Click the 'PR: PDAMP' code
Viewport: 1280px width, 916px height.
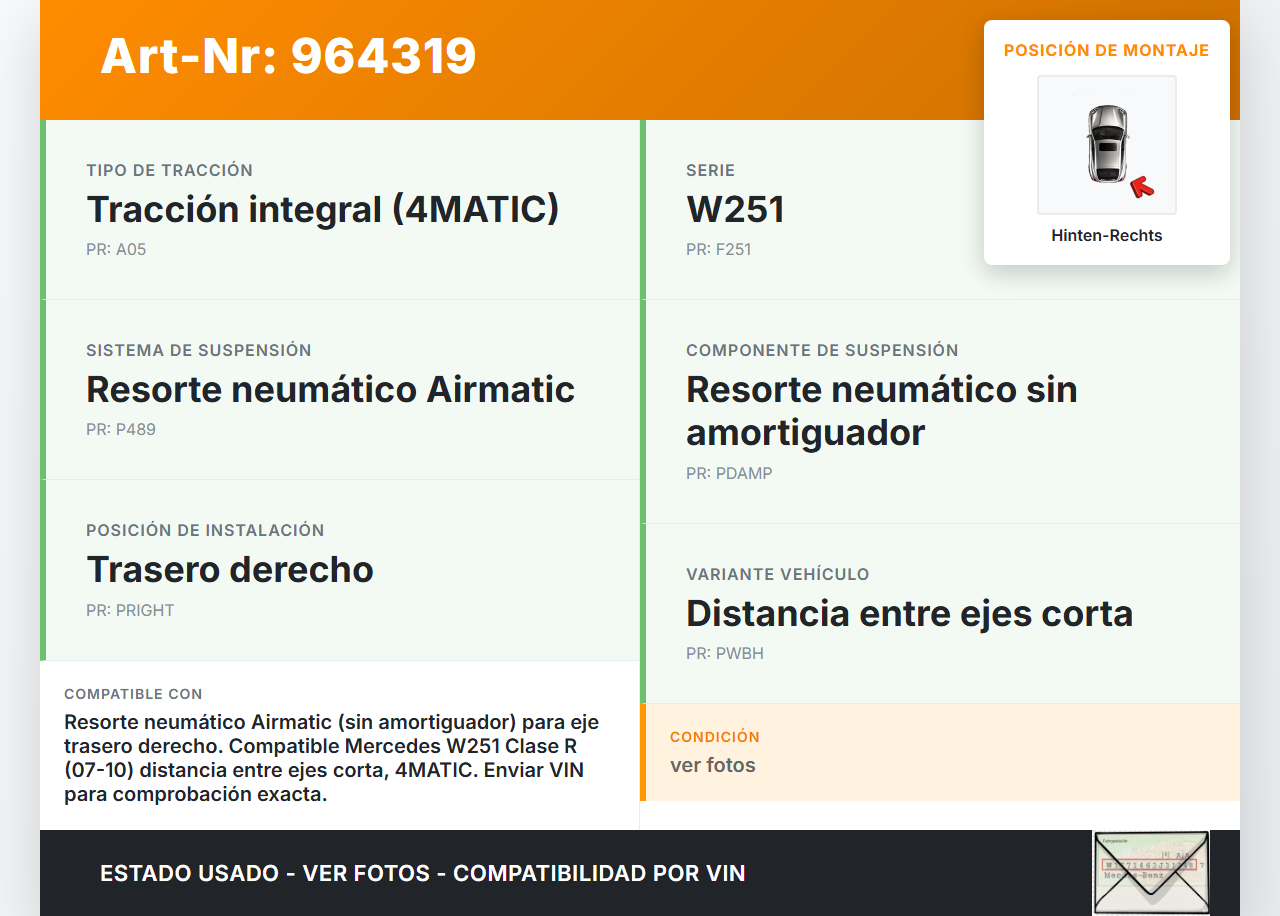pyautogui.click(x=729, y=473)
